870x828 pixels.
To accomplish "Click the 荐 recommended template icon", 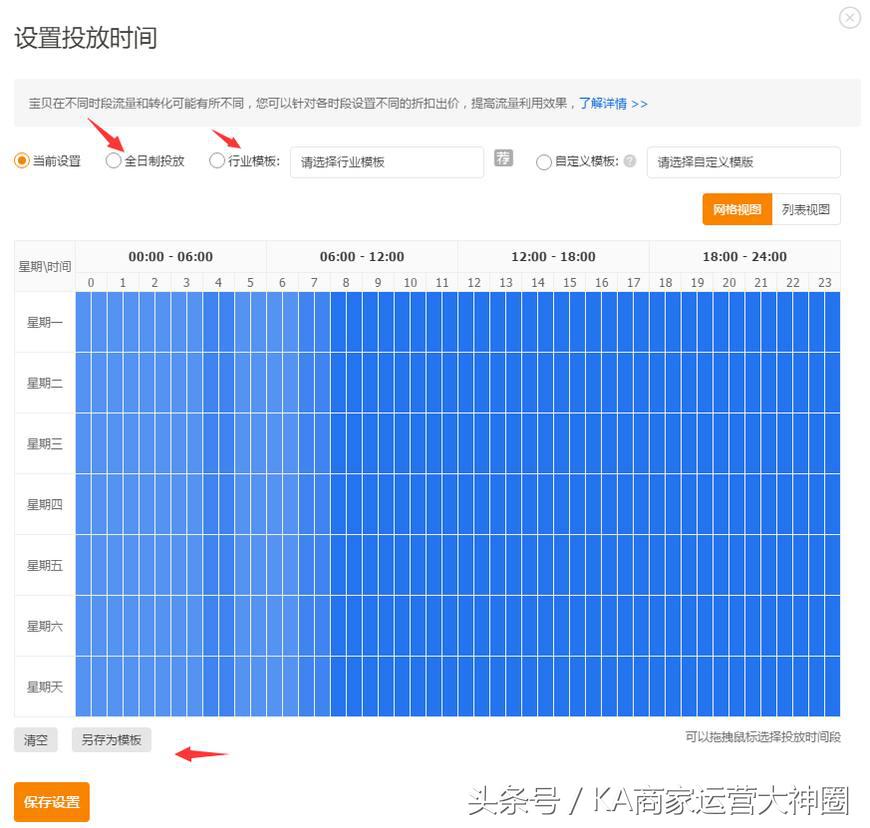I will tap(502, 158).
